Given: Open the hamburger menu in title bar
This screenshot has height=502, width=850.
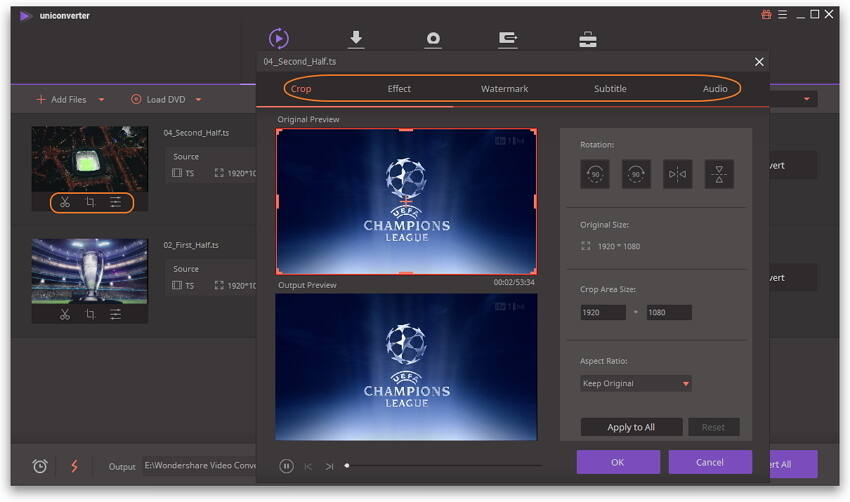Looking at the screenshot, I should (x=782, y=15).
